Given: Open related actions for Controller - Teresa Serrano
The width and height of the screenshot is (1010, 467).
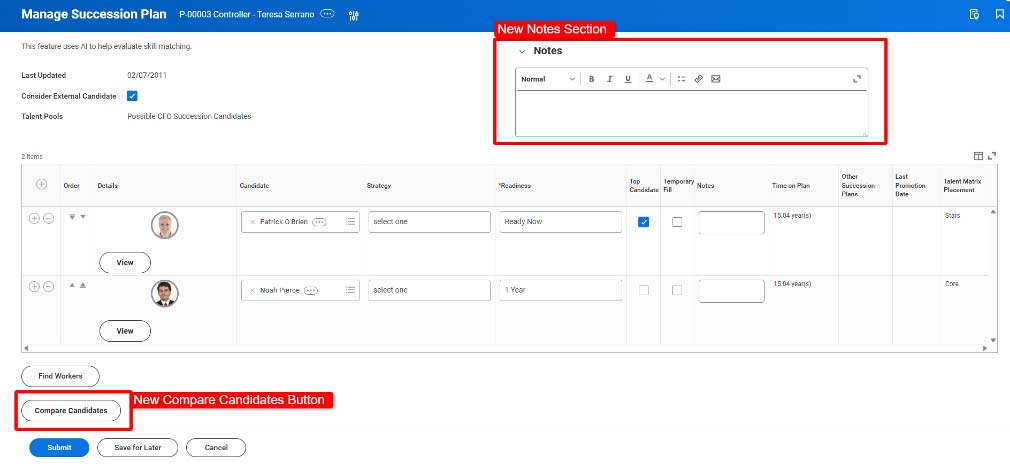Looking at the screenshot, I should tap(328, 15).
